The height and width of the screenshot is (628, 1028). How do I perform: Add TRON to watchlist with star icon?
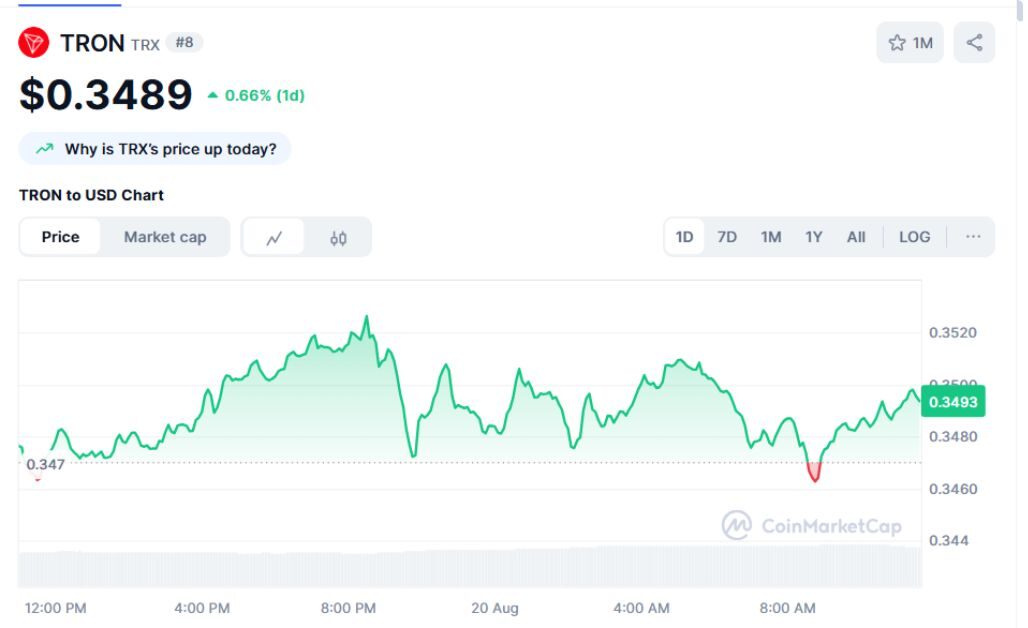pyautogui.click(x=910, y=43)
